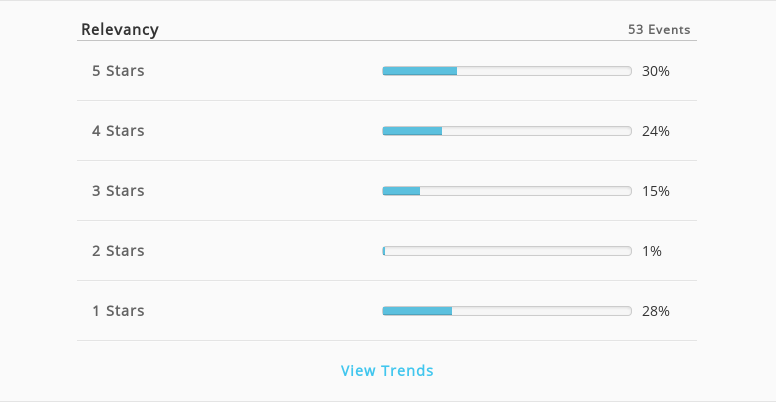Screen dimensions: 776x402
Task: Click the 1 Stars progress bar
Action: pos(507,311)
